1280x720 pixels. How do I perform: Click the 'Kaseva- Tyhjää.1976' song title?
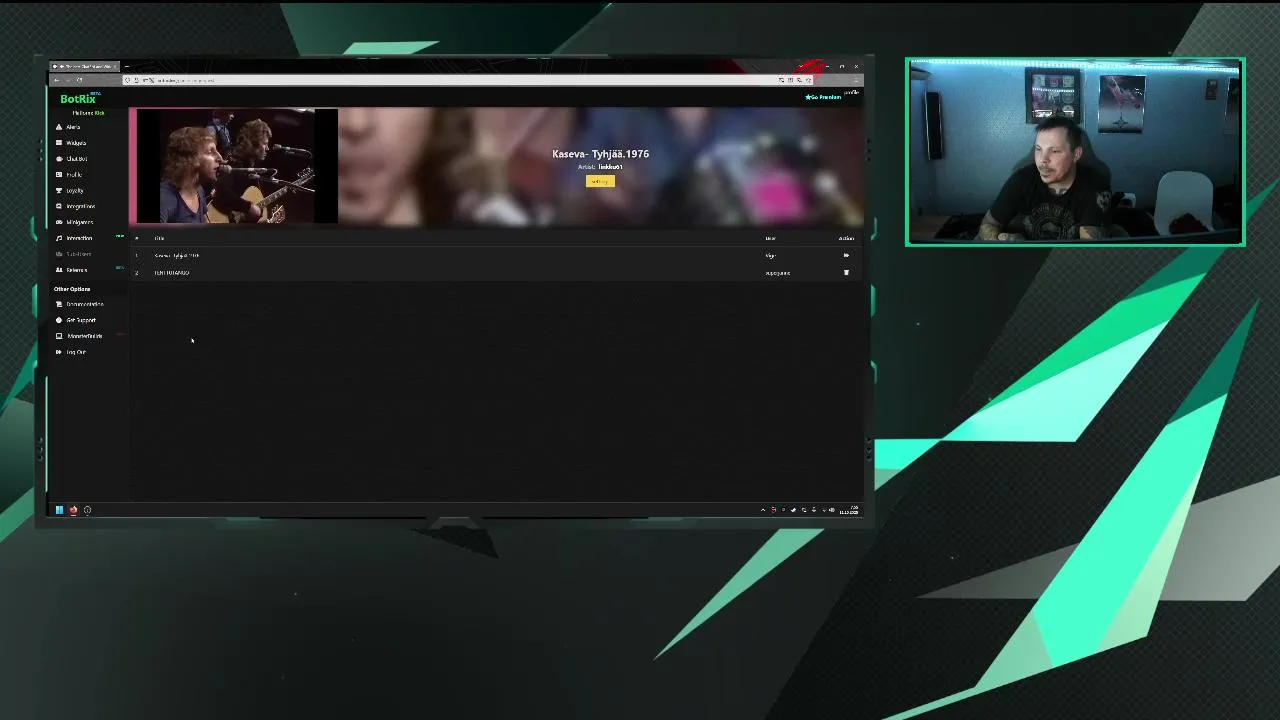click(x=600, y=154)
